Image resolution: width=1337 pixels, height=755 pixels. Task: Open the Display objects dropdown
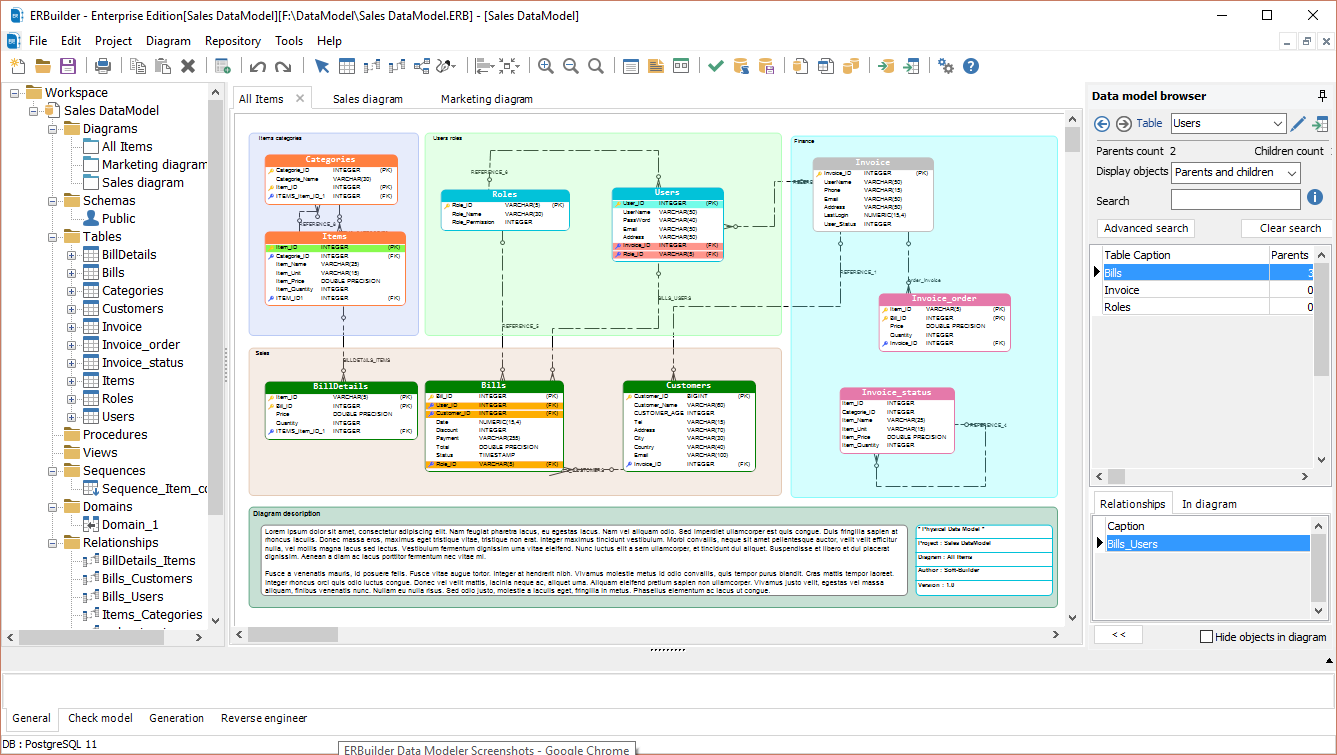pos(1291,173)
